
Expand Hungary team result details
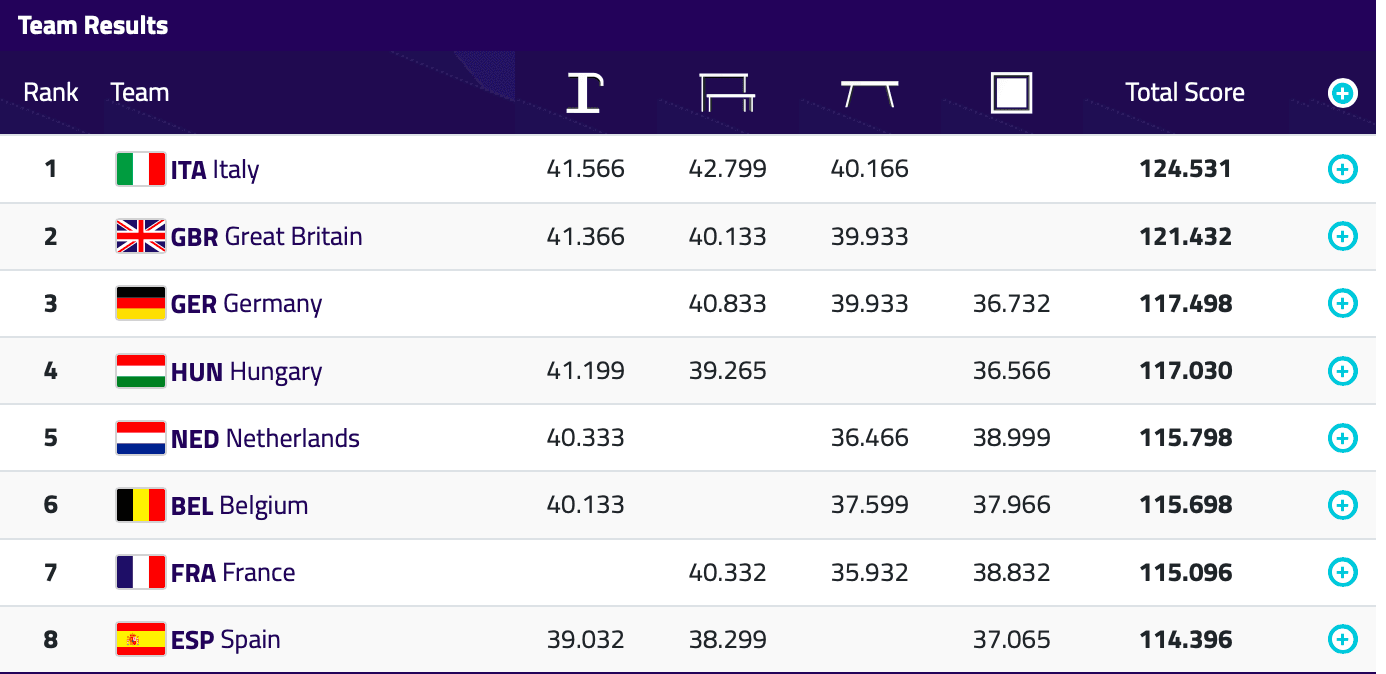pyautogui.click(x=1342, y=371)
